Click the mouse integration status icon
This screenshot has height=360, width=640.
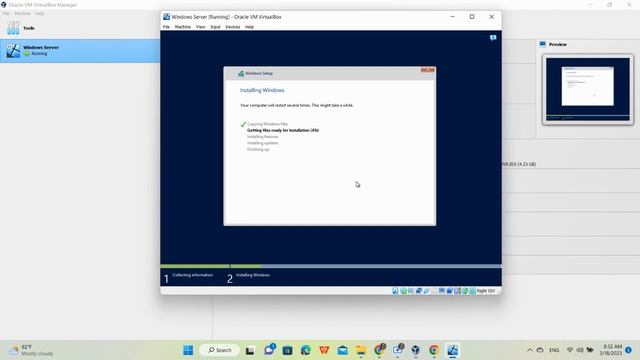(465, 291)
